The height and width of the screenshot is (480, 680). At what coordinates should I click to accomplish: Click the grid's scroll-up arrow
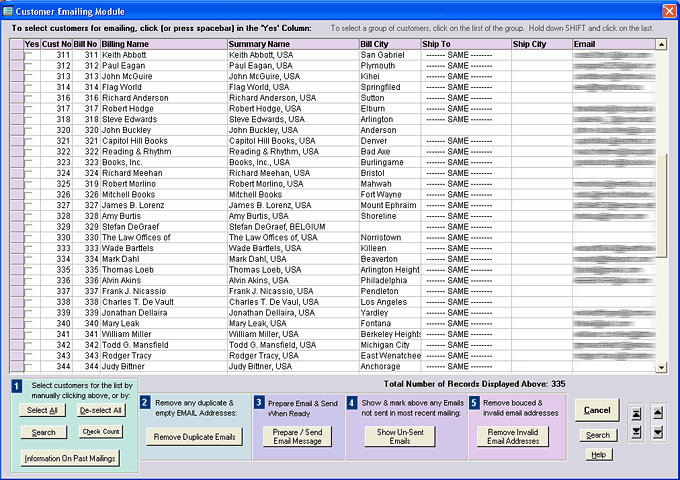pos(661,45)
